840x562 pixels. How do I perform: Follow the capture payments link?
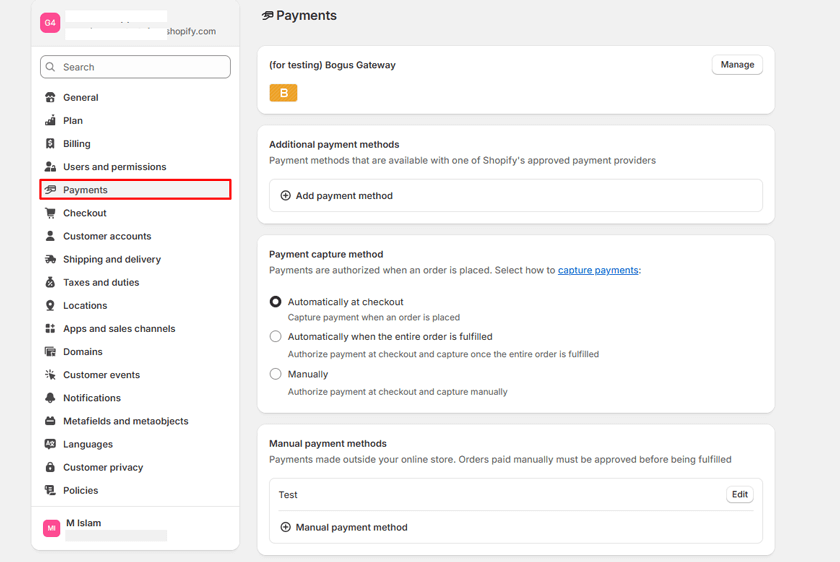[x=598, y=270]
